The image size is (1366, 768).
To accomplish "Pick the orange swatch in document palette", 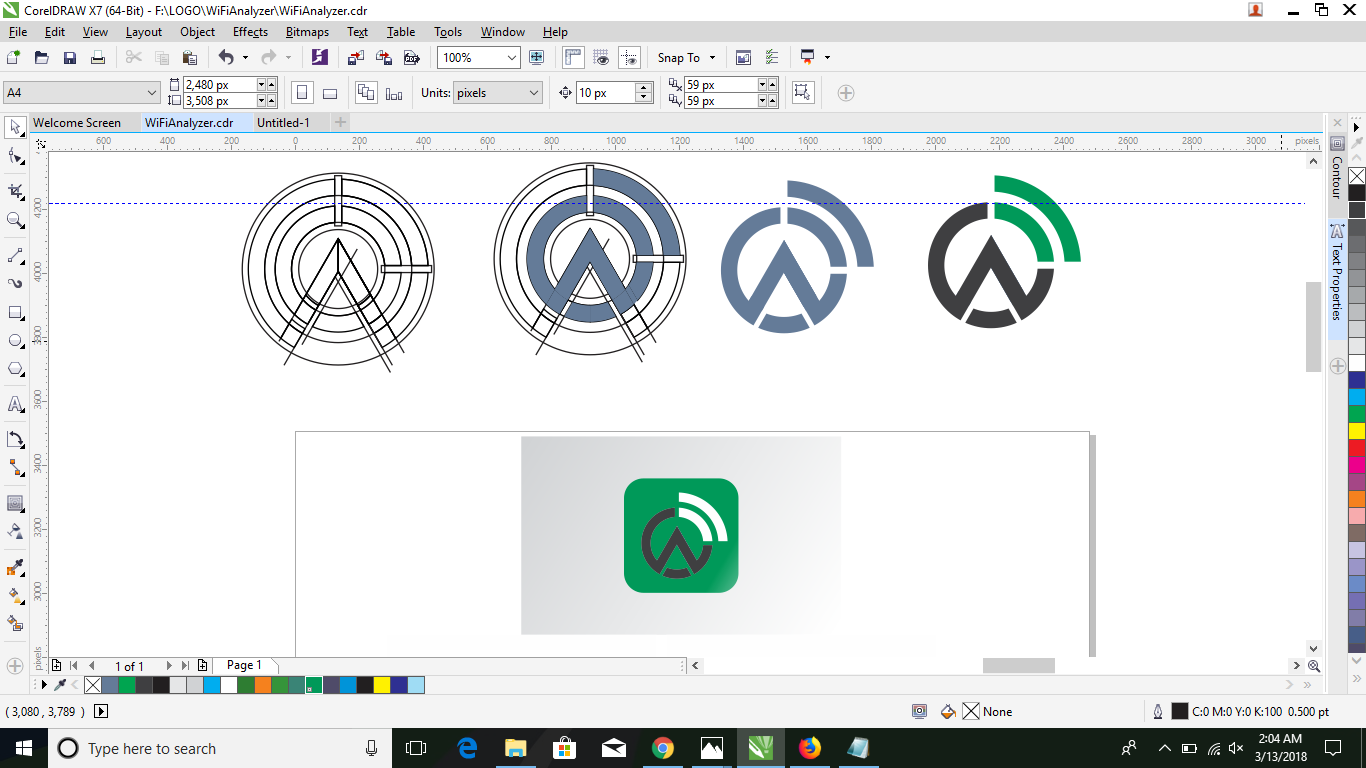I will [263, 685].
